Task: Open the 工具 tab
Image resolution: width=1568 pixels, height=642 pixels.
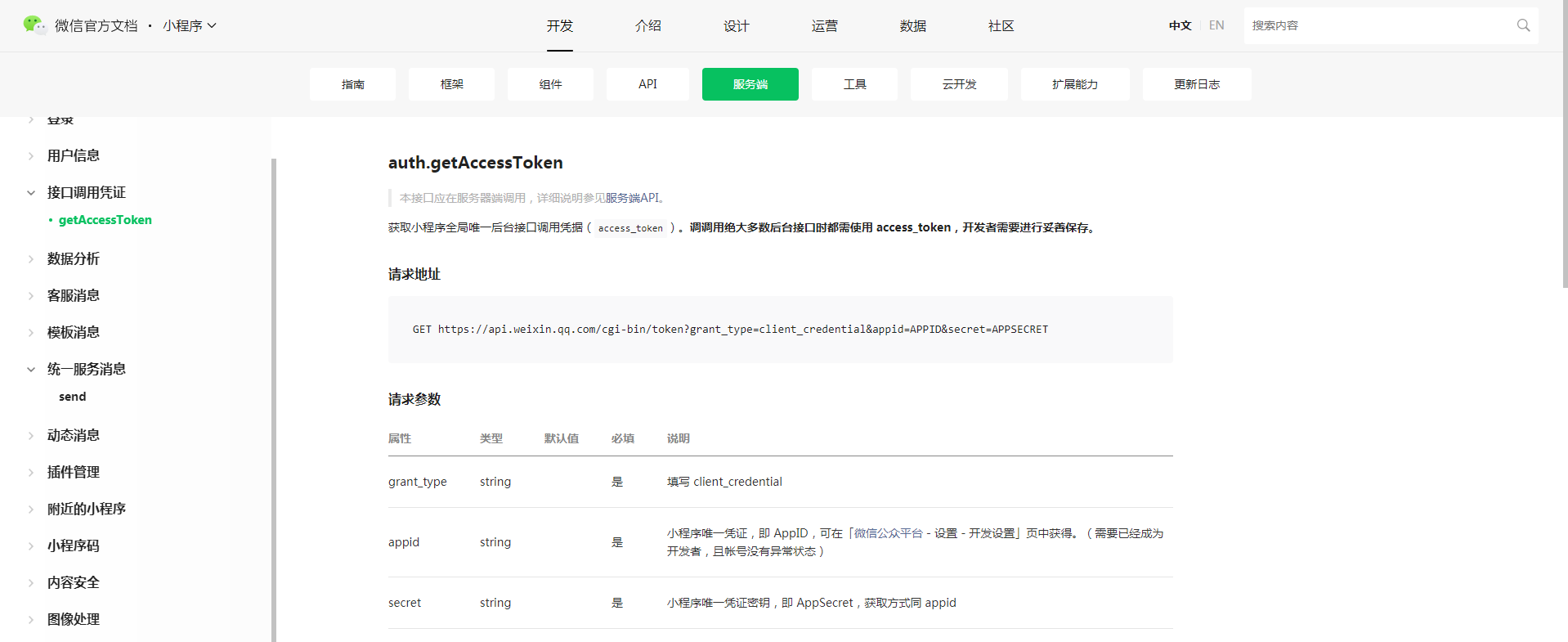Action: tap(854, 84)
